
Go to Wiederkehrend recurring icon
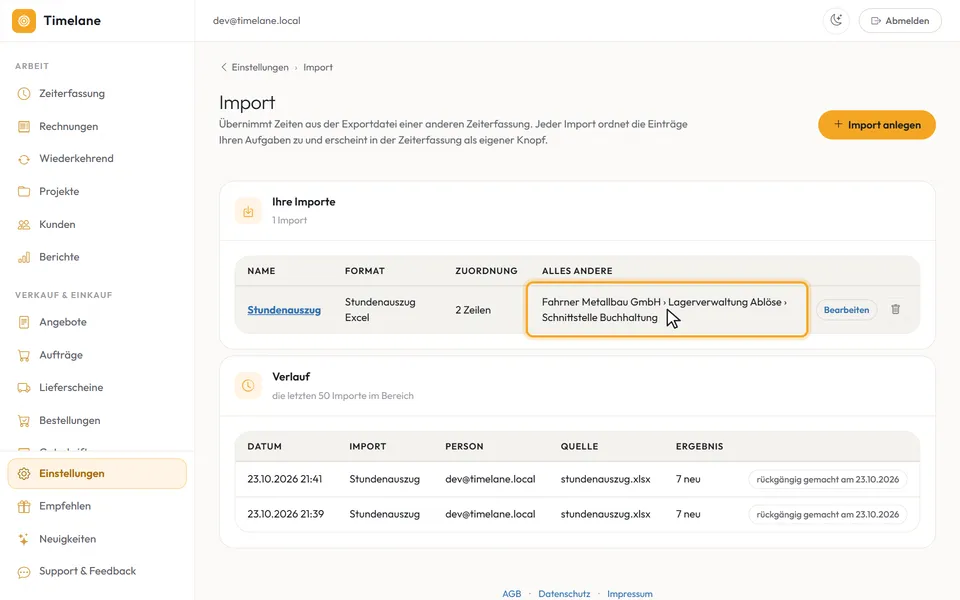click(24, 159)
